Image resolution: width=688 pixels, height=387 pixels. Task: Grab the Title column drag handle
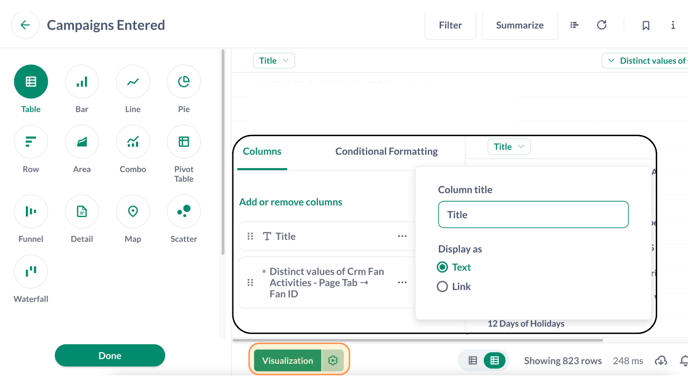click(250, 236)
